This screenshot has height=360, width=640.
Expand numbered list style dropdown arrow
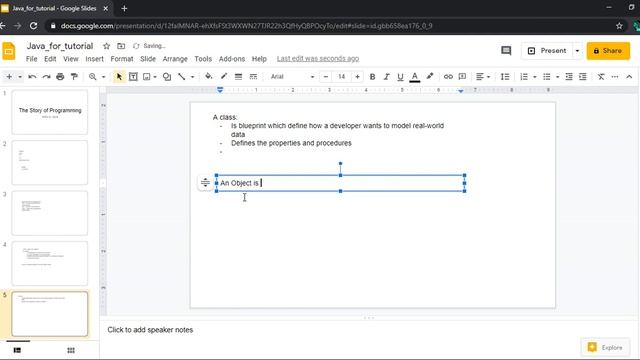tap(535, 77)
